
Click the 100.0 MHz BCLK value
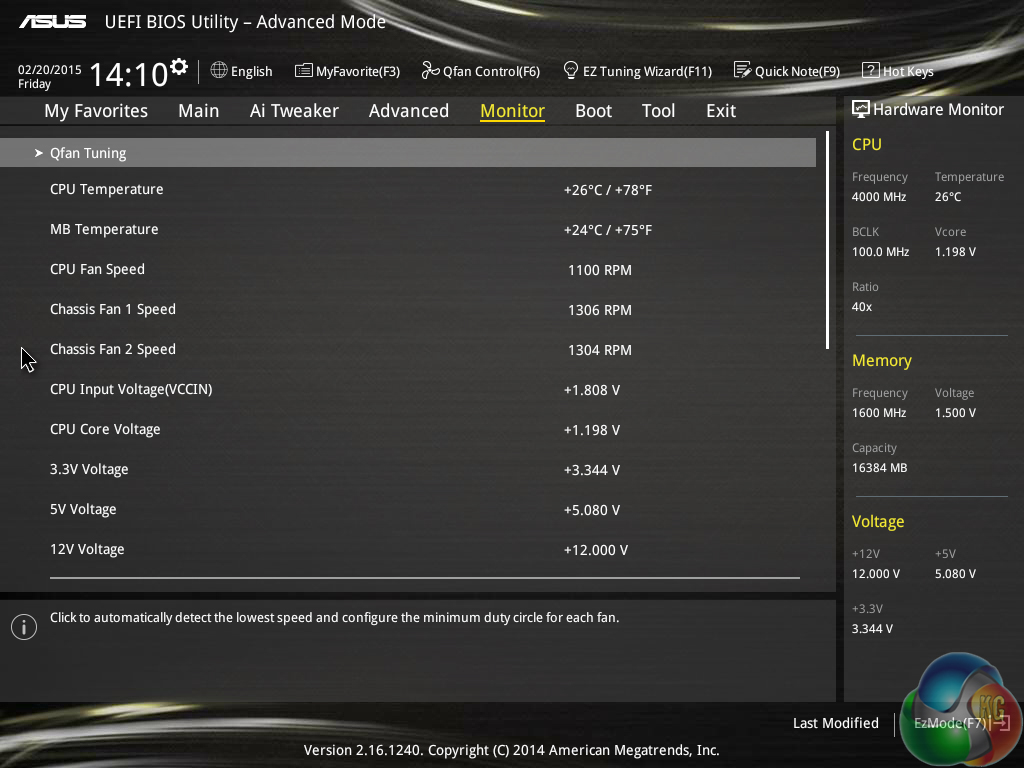(880, 251)
